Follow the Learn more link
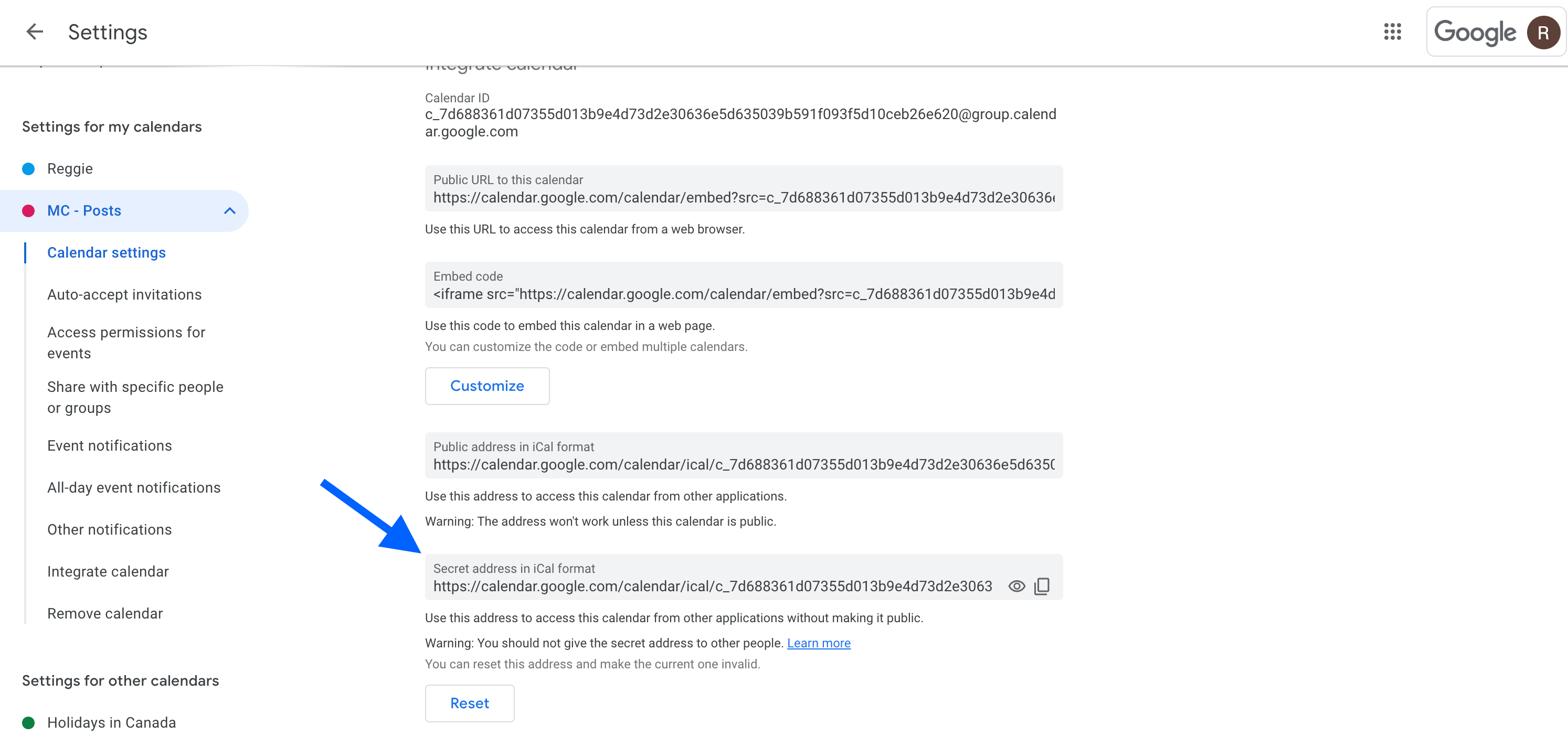 point(818,643)
